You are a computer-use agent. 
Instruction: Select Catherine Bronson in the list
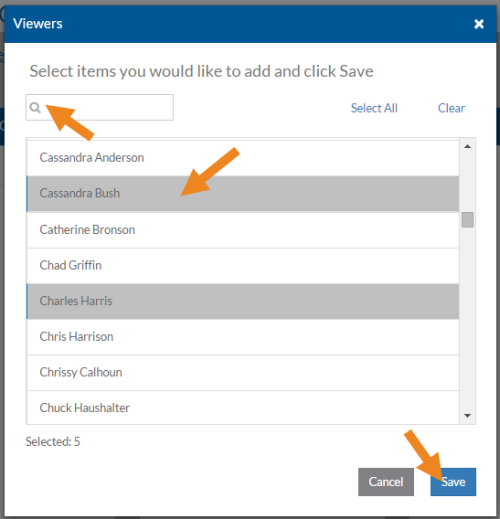(x=243, y=230)
